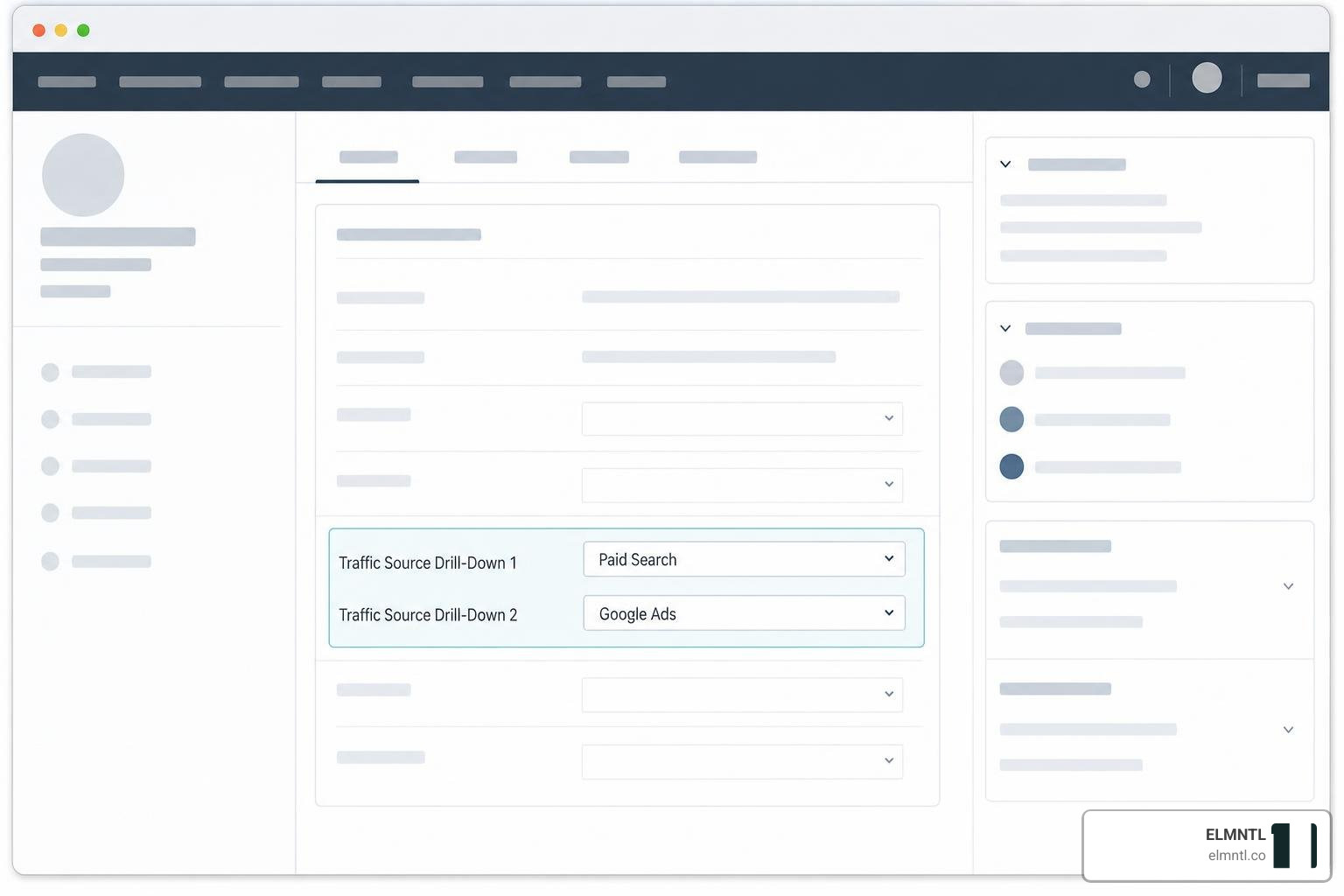This screenshot has height=896, width=1344.
Task: Click the large profile avatar in the left sidebar
Action: (x=83, y=175)
